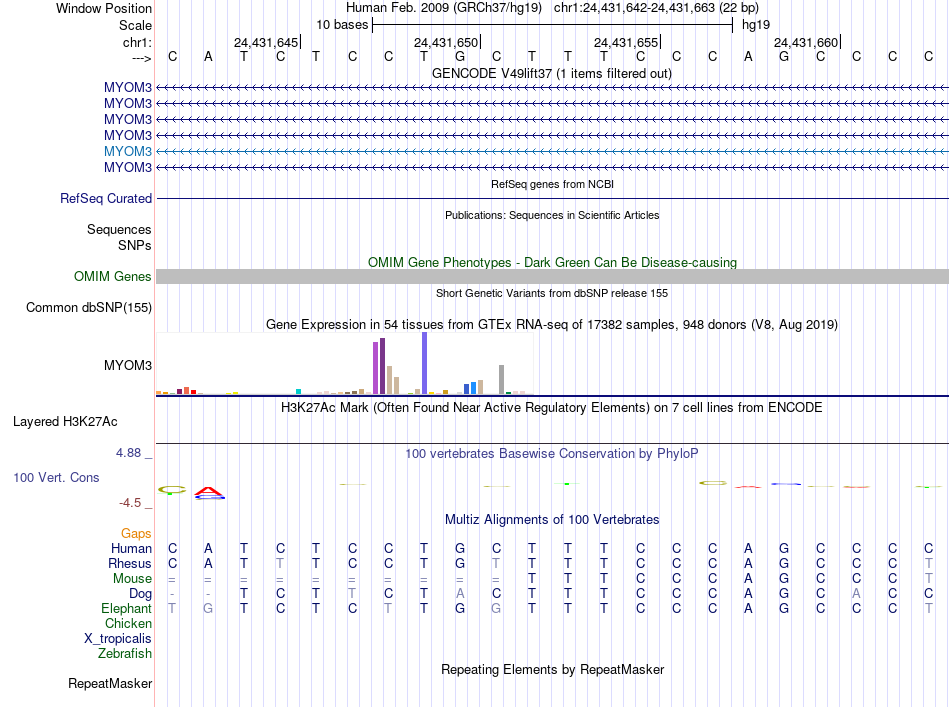950x707 pixels.
Task: Click the Gaps row label in Multiz
Action: (136, 533)
